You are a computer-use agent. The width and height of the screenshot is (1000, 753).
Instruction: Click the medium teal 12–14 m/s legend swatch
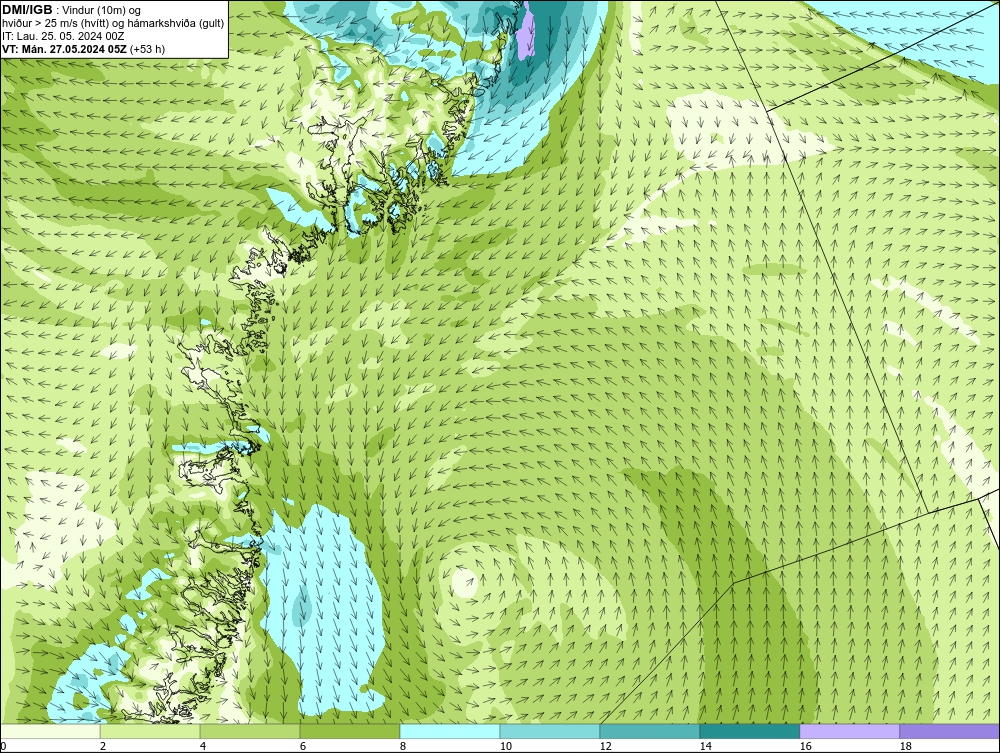(x=649, y=731)
